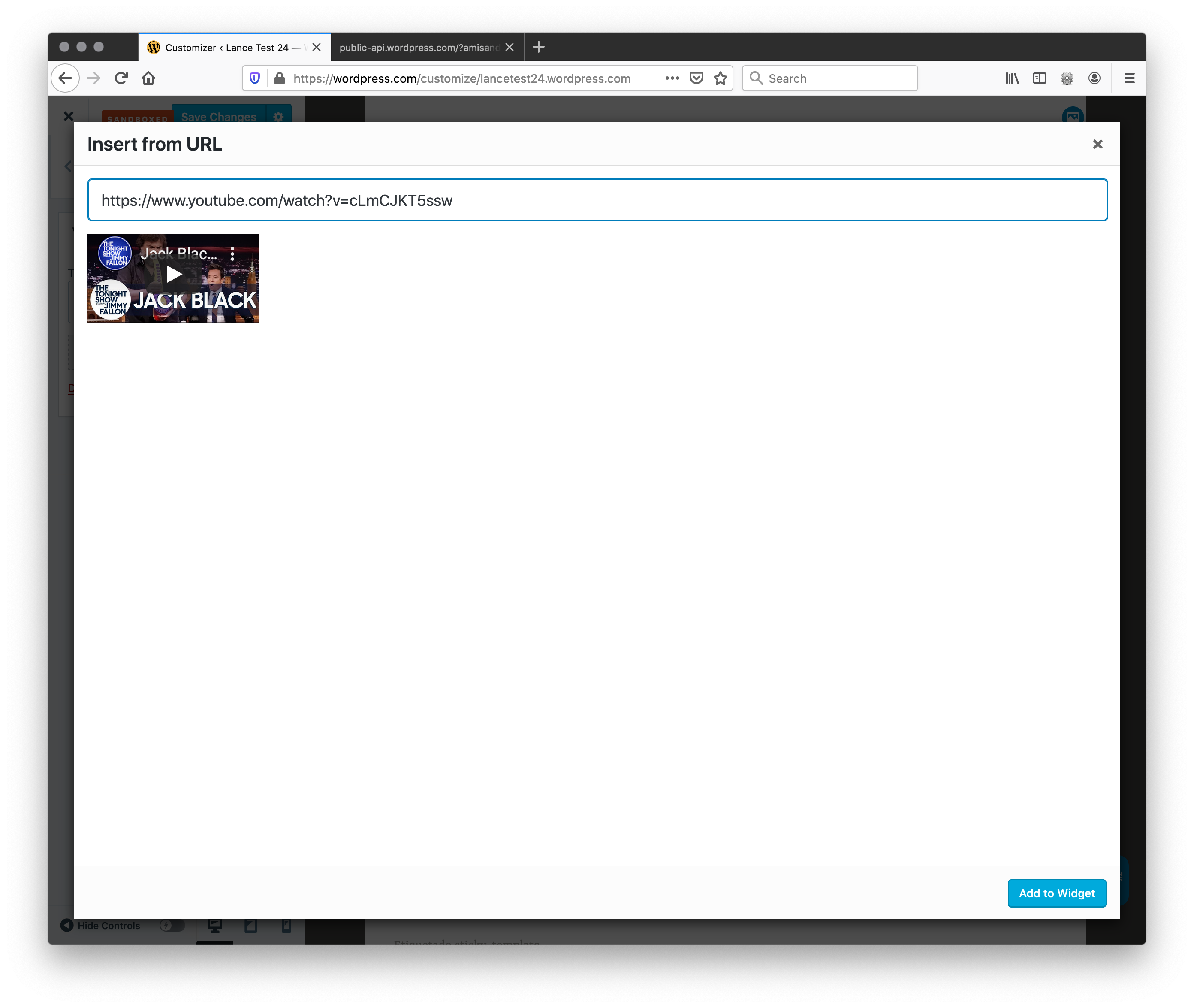Open the gear extension icon in the toolbar
Viewport: 1194px width, 1008px height.
pos(1067,78)
